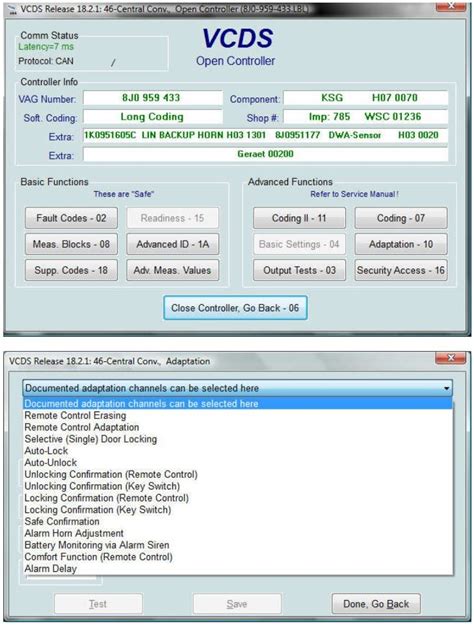Screen dimensions: 474x626
Task: Close the Adaptation window
Action: click(451, 358)
